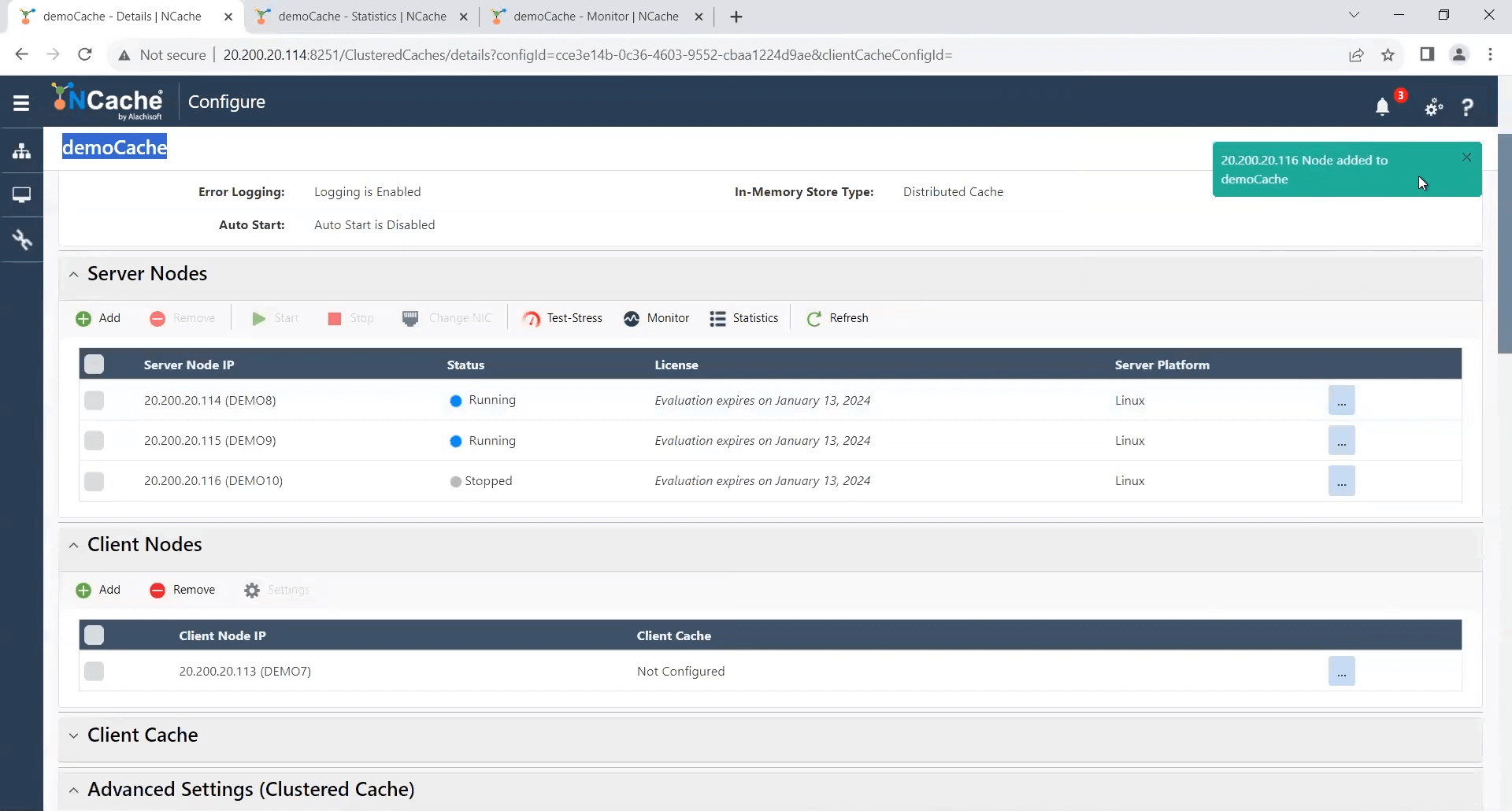The width and height of the screenshot is (1512, 811).
Task: Open the browser profile icon
Action: click(1459, 54)
